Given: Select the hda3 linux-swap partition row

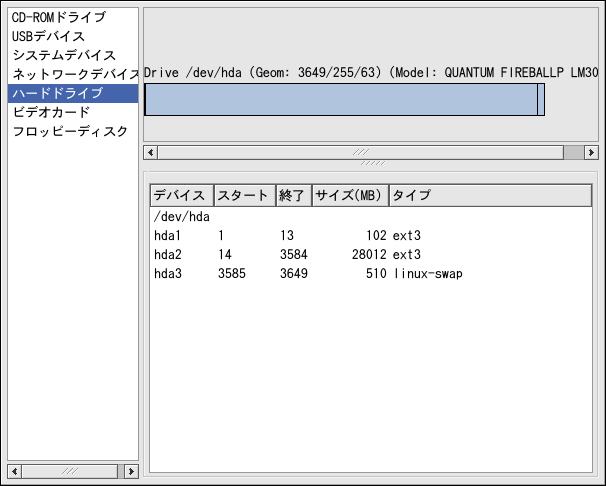Looking at the screenshot, I should 300,274.
